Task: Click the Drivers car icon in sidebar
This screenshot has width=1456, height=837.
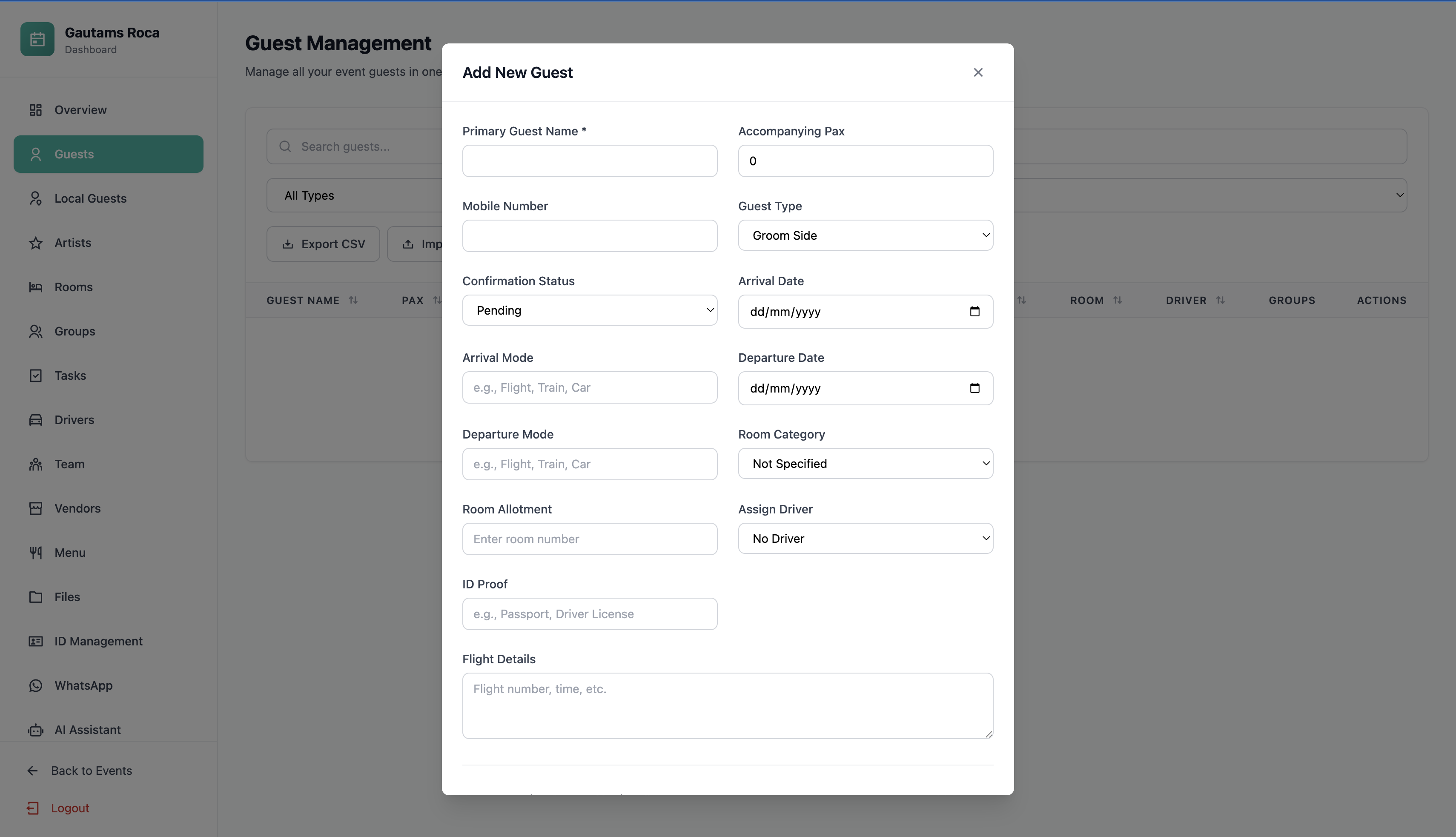Action: pos(36,420)
